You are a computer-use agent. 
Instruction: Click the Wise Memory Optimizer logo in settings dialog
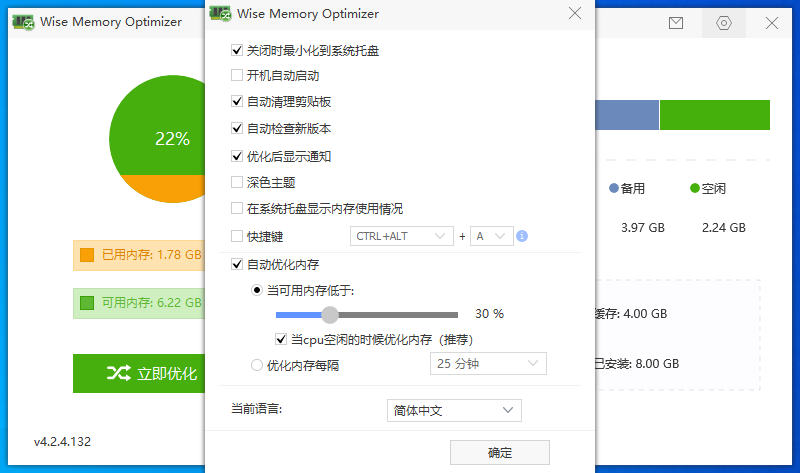[x=220, y=13]
